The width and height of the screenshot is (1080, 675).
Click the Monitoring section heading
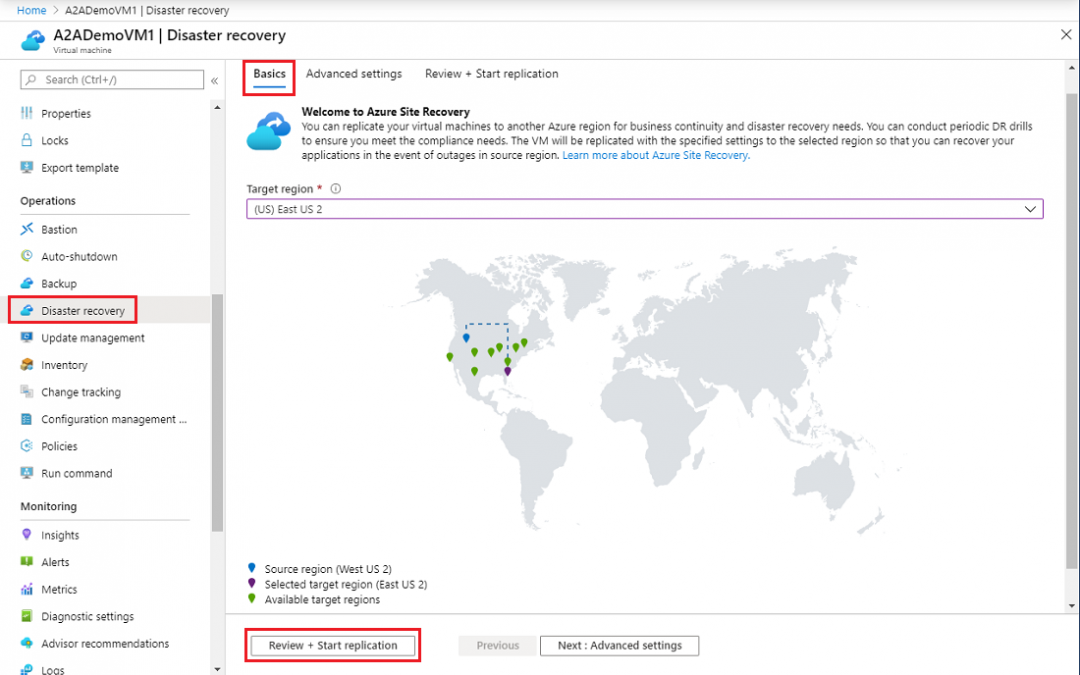[48, 506]
